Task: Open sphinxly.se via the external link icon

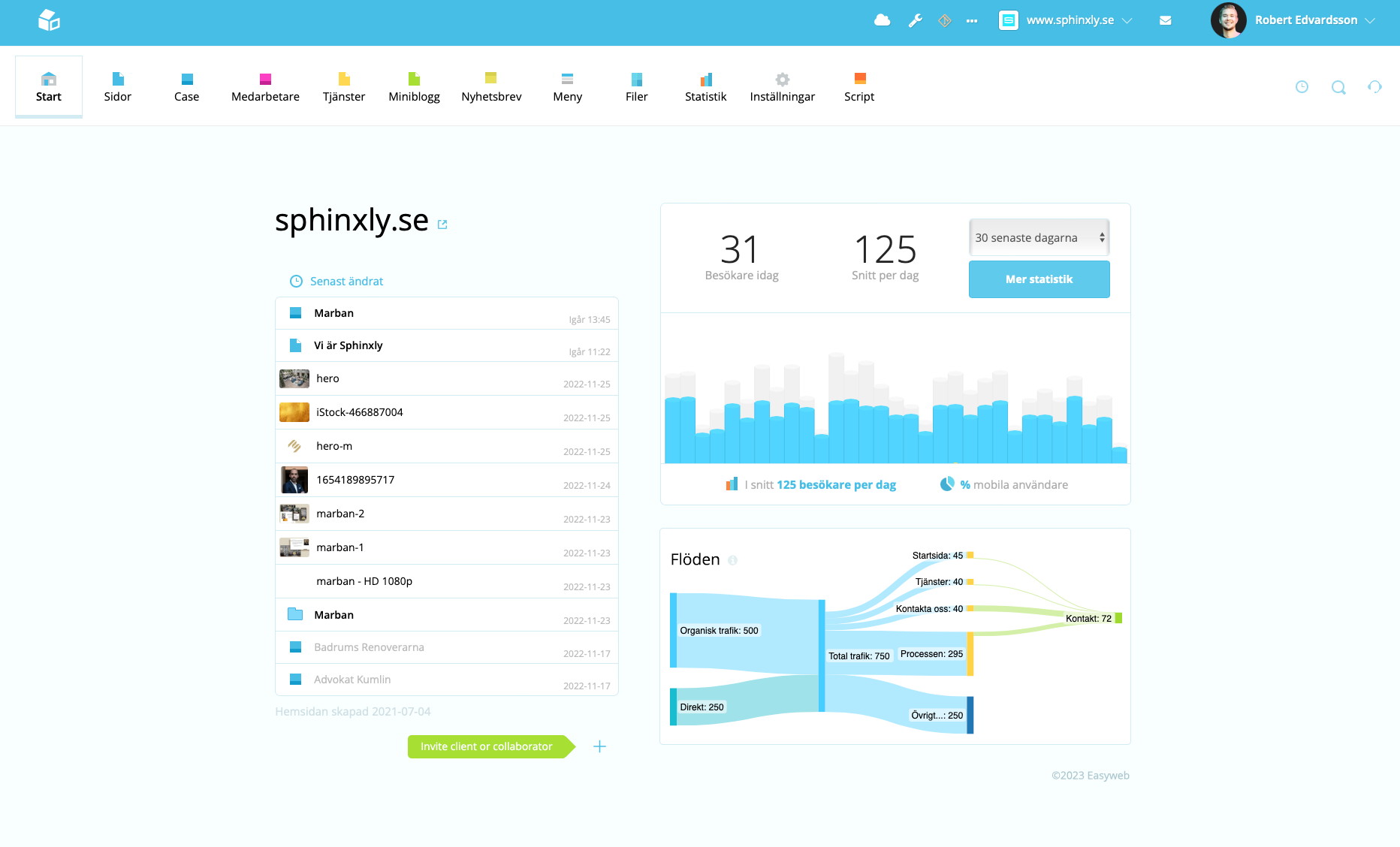Action: [x=442, y=224]
